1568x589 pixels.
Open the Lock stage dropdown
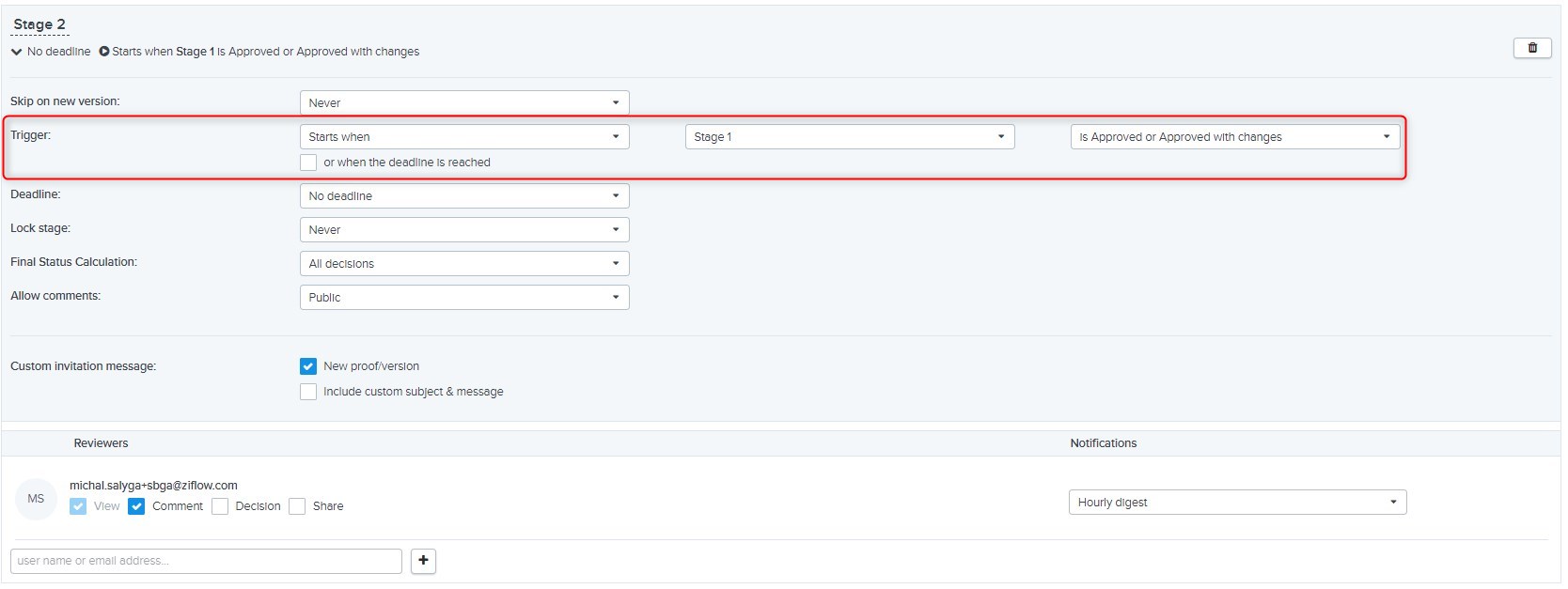[x=463, y=230]
